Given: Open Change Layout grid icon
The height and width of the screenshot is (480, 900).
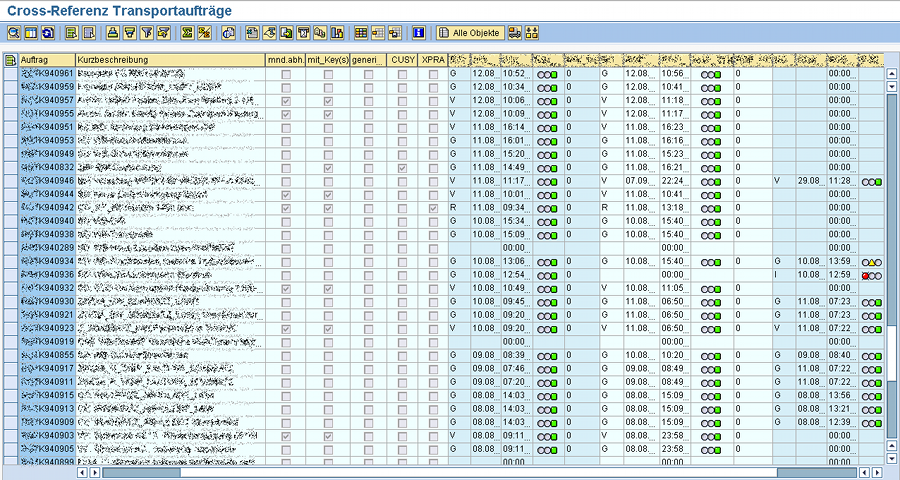Looking at the screenshot, I should (360, 33).
